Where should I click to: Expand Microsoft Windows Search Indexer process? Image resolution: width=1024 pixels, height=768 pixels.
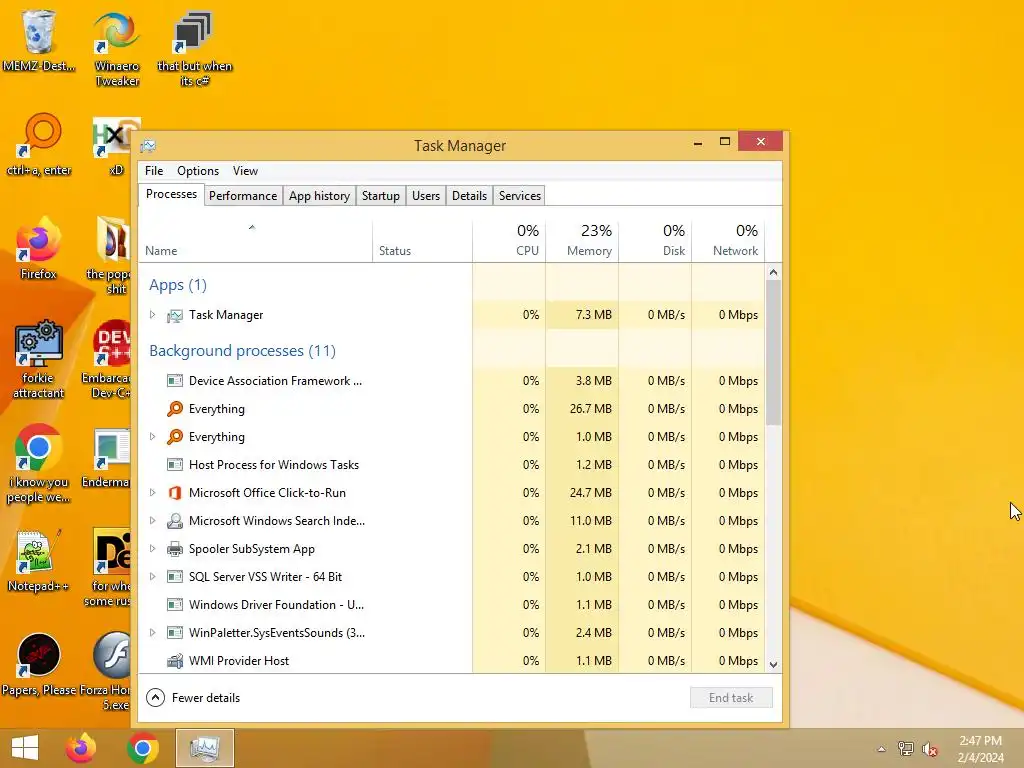pyautogui.click(x=152, y=521)
